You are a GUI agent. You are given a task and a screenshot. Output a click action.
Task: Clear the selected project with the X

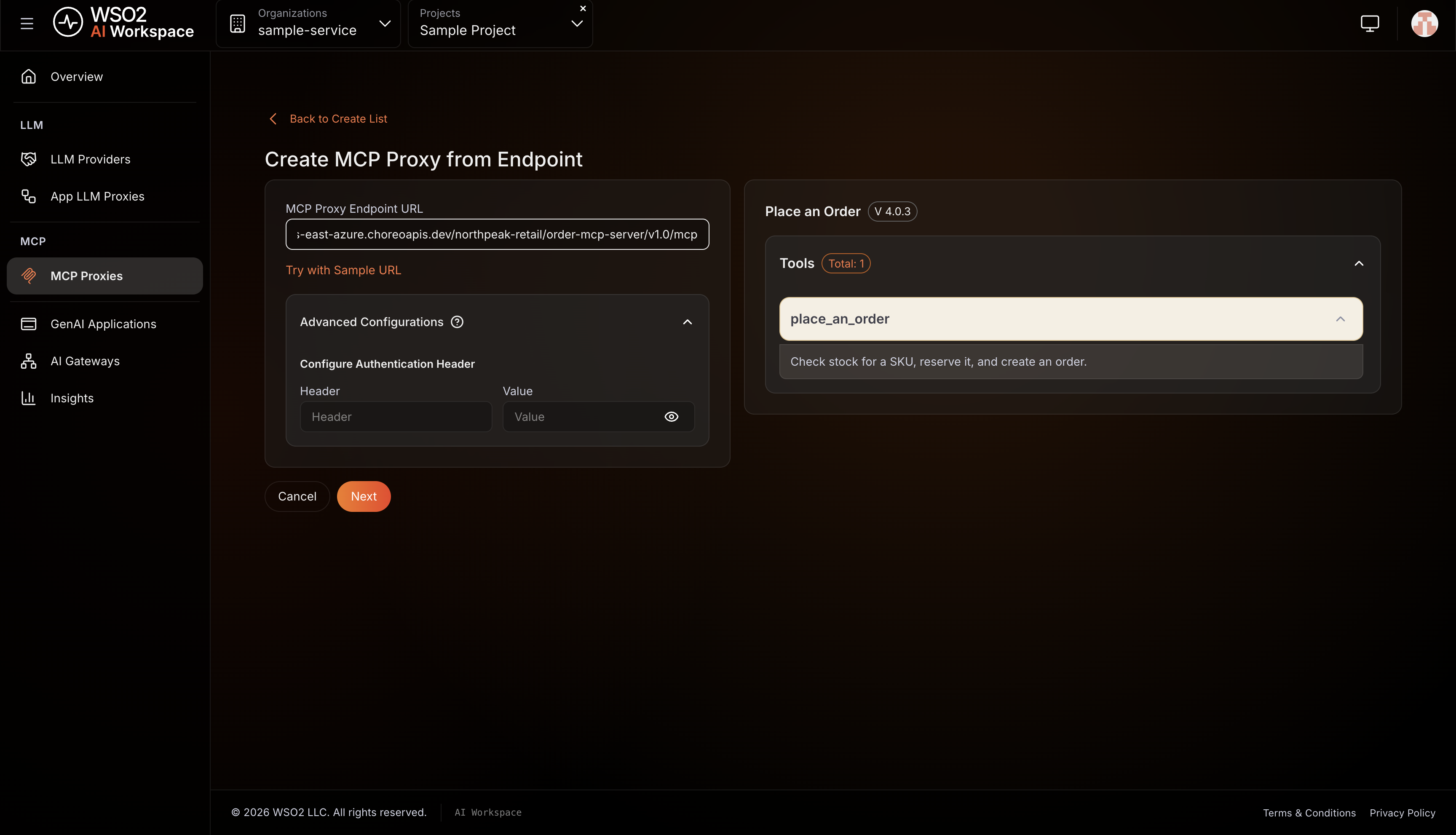pos(583,8)
